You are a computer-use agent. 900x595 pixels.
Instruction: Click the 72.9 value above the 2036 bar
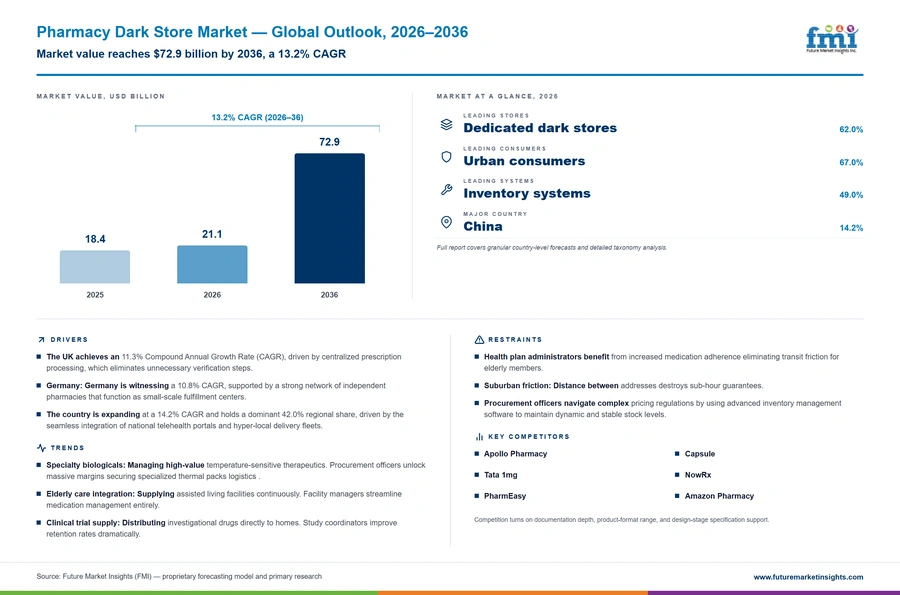pyautogui.click(x=329, y=142)
